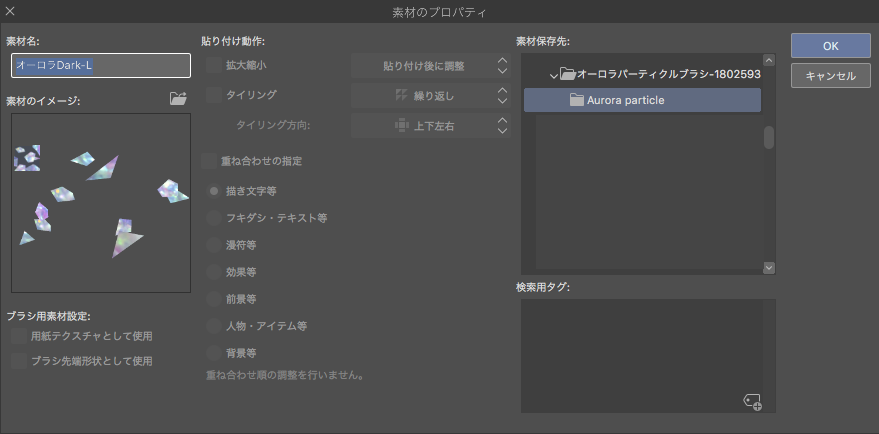Click the 検索用タグ tag list box

click(648, 355)
